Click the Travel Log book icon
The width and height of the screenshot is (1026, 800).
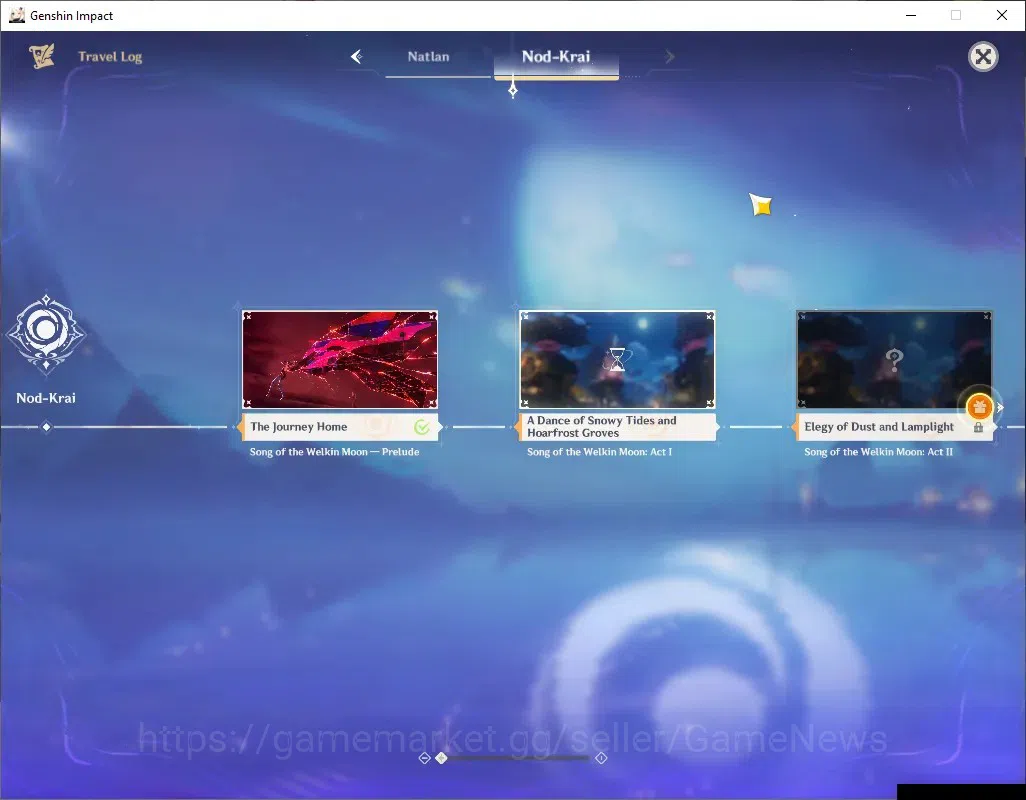point(42,56)
